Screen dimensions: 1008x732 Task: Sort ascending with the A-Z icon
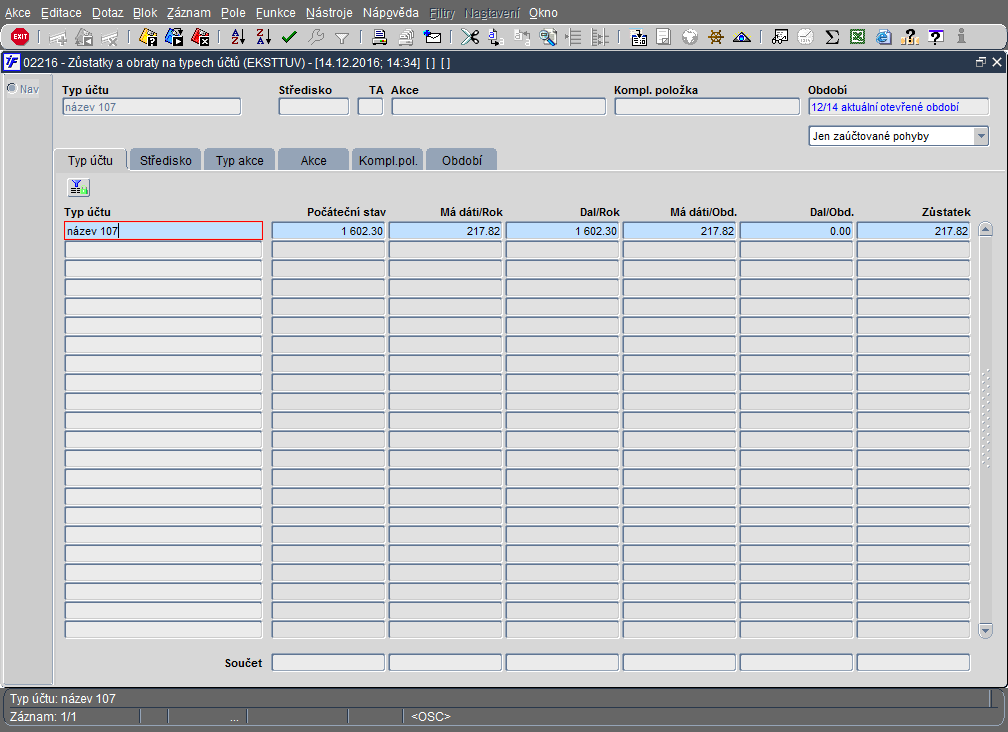(238, 37)
